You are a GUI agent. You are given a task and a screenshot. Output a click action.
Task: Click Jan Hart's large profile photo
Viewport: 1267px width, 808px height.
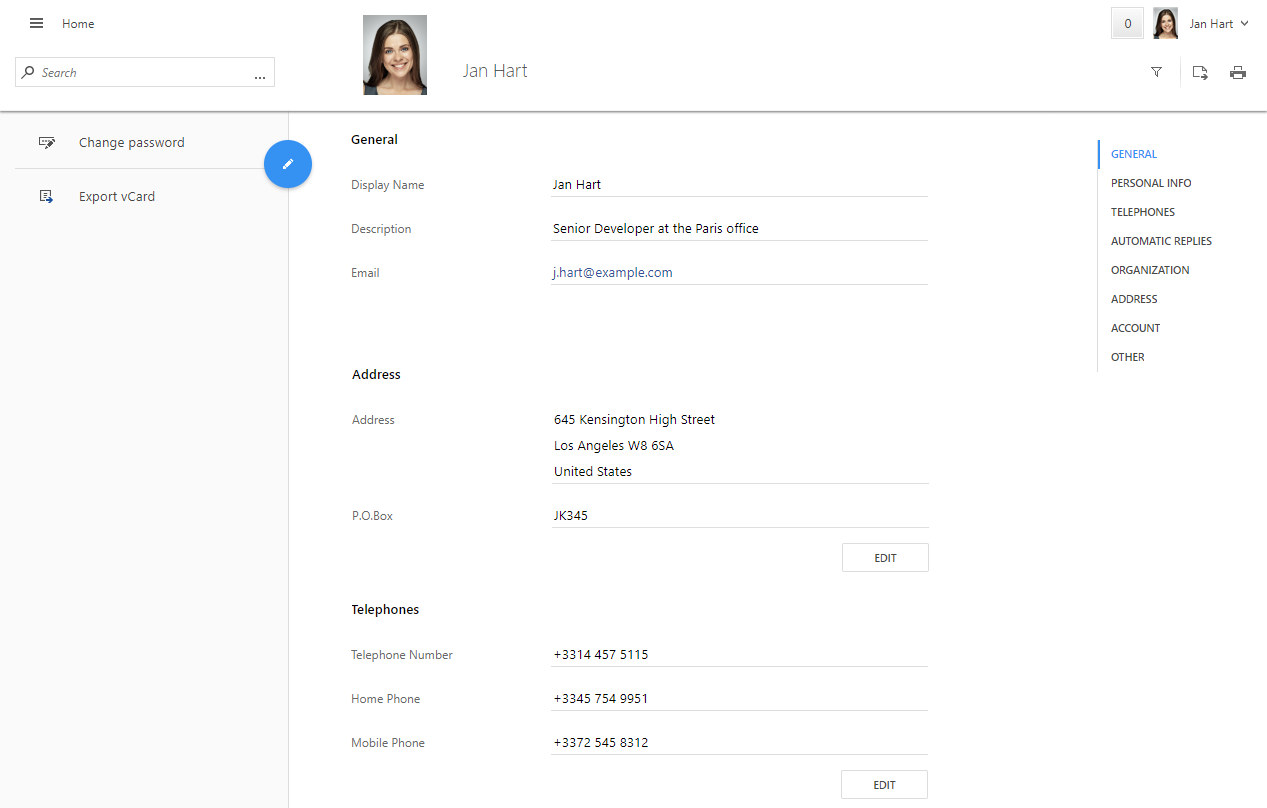394,54
